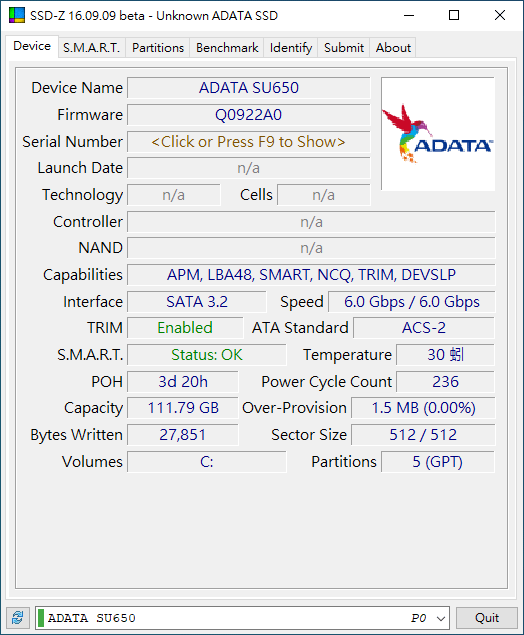Click the Sector Size value 512 / 512
The image size is (524, 635).
[423, 435]
